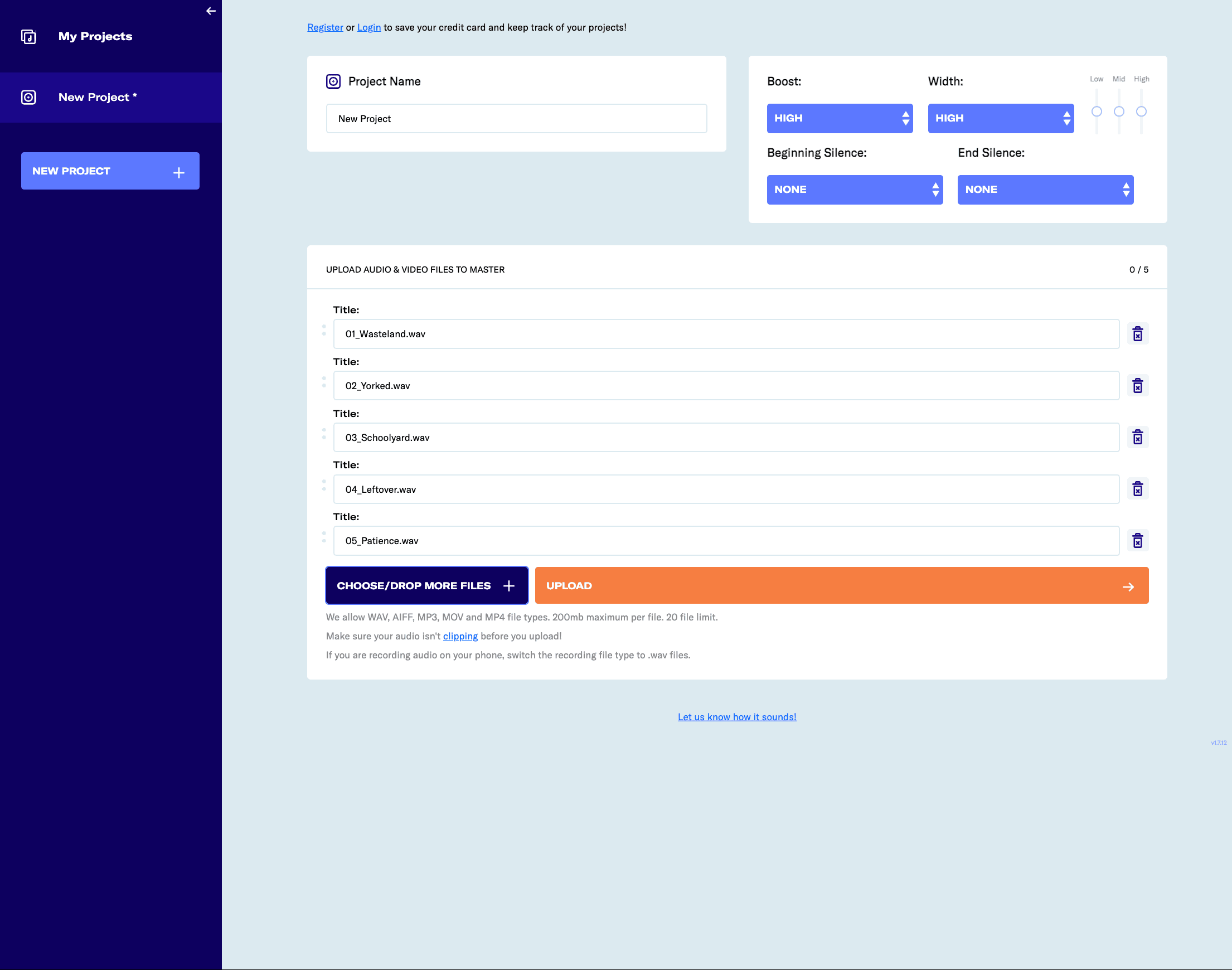Expand the Beginning Silence dropdown
Viewport: 1232px width, 970px height.
tap(855, 190)
